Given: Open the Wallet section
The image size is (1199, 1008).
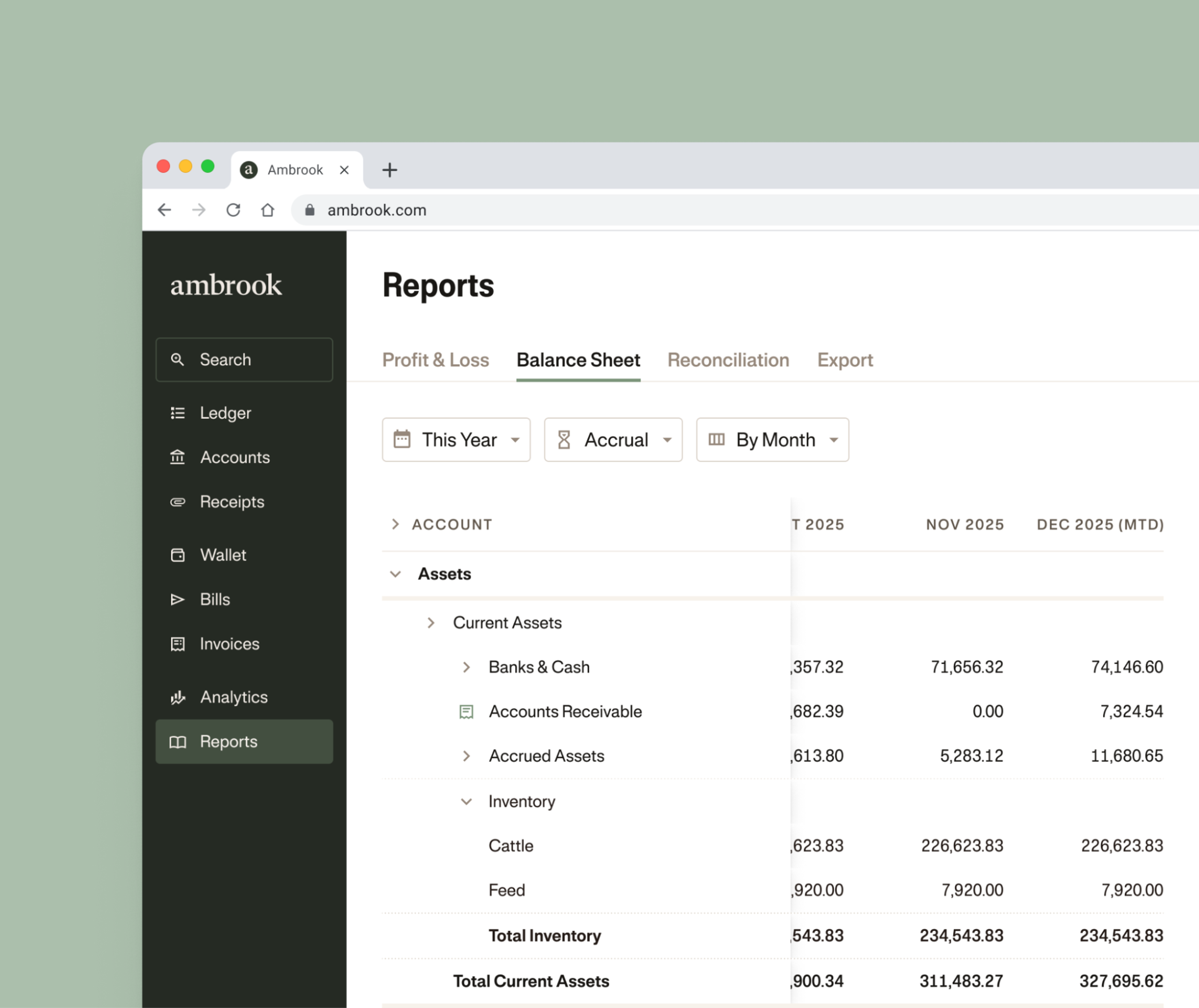Looking at the screenshot, I should [223, 555].
